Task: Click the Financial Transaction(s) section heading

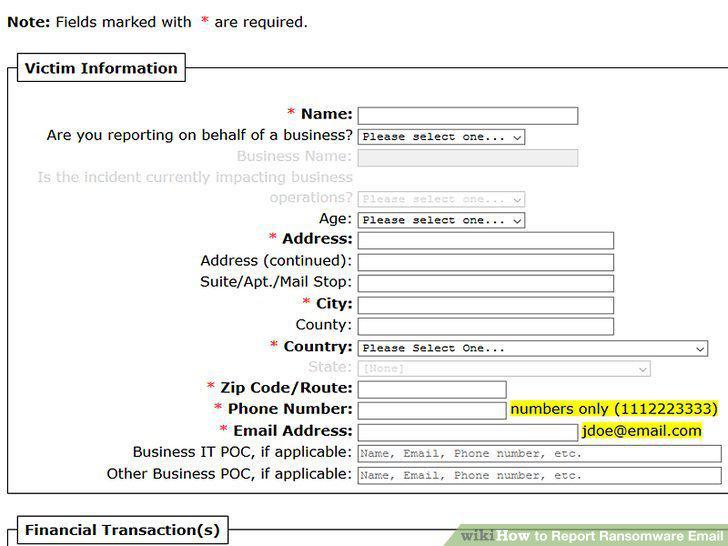Action: coord(123,530)
